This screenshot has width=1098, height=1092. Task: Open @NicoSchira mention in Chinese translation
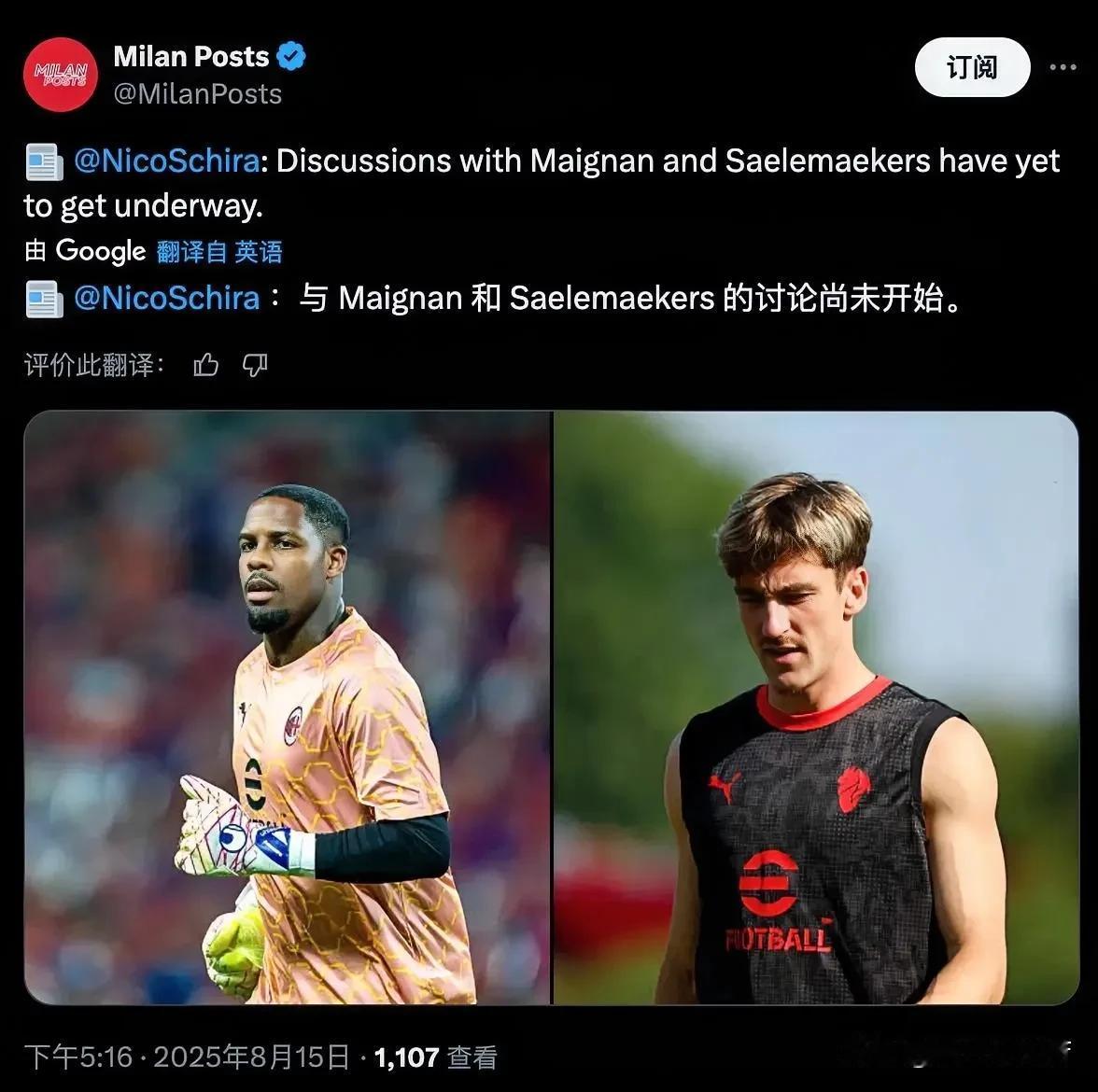[166, 299]
